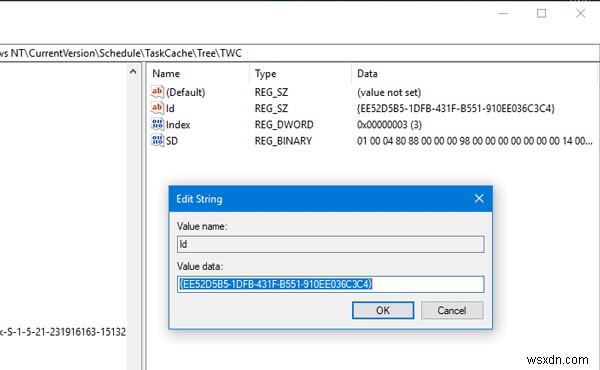Click the SD binary data cell

474,141
